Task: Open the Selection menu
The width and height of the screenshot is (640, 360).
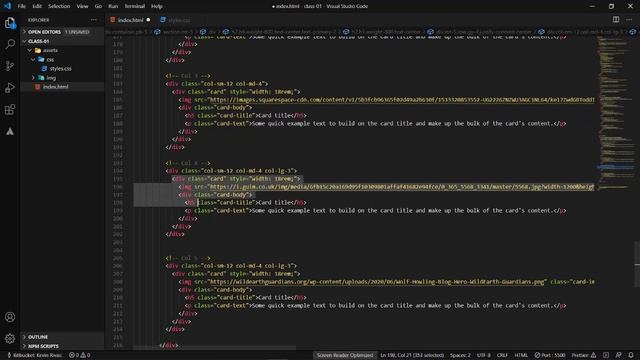Action: click(x=59, y=6)
